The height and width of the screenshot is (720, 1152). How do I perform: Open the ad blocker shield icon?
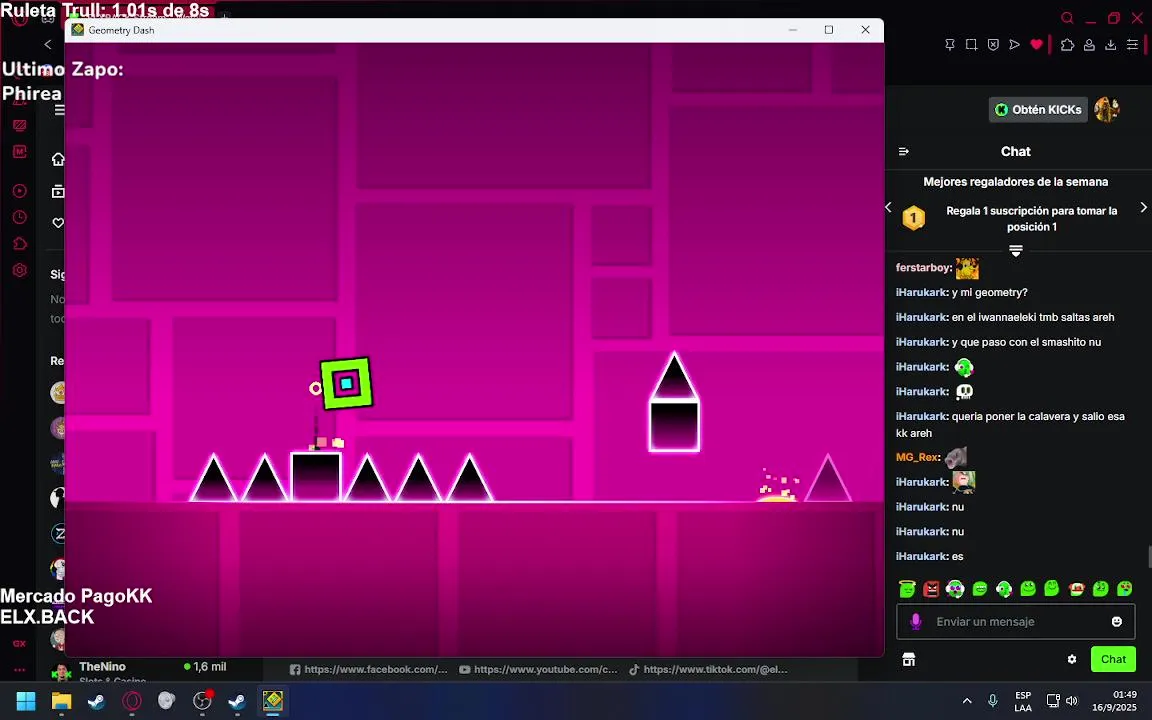pyautogui.click(x=993, y=45)
